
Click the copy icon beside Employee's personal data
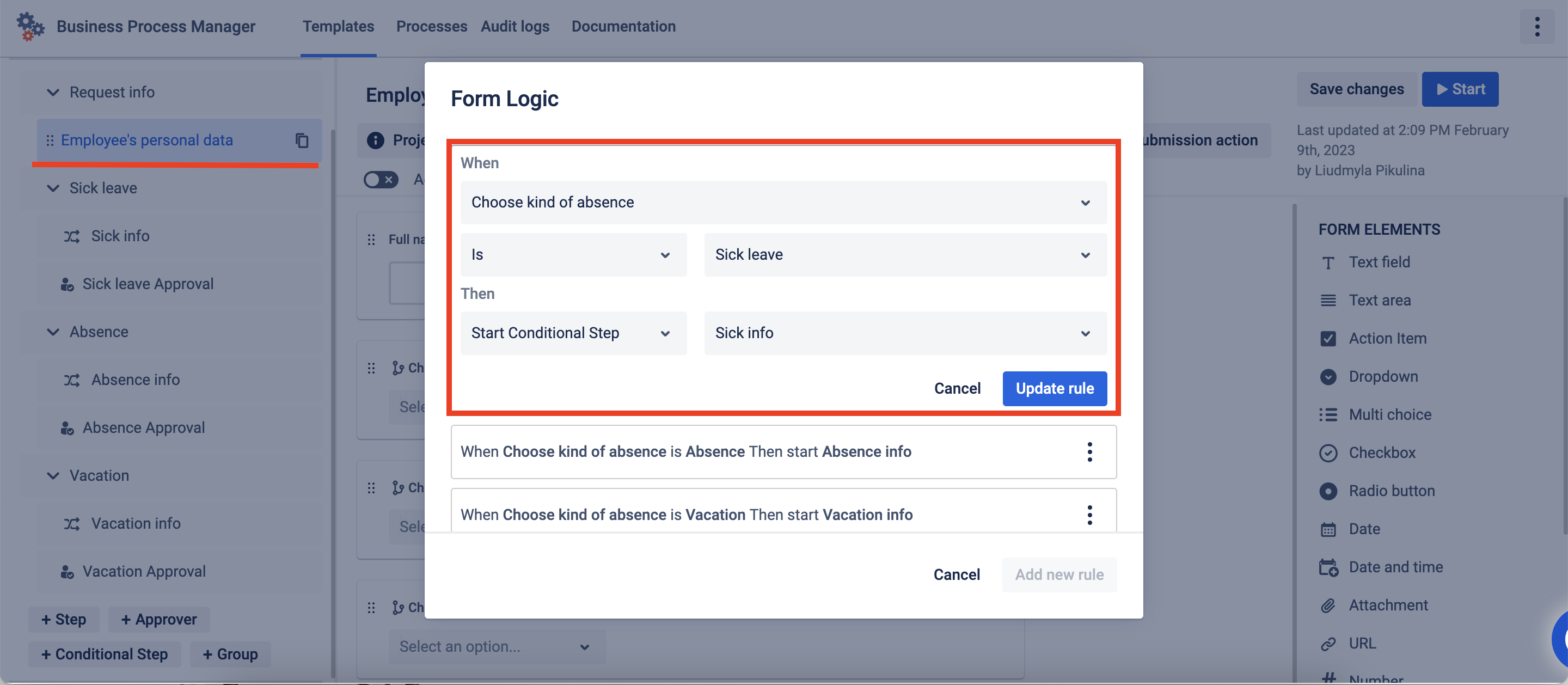[x=302, y=140]
